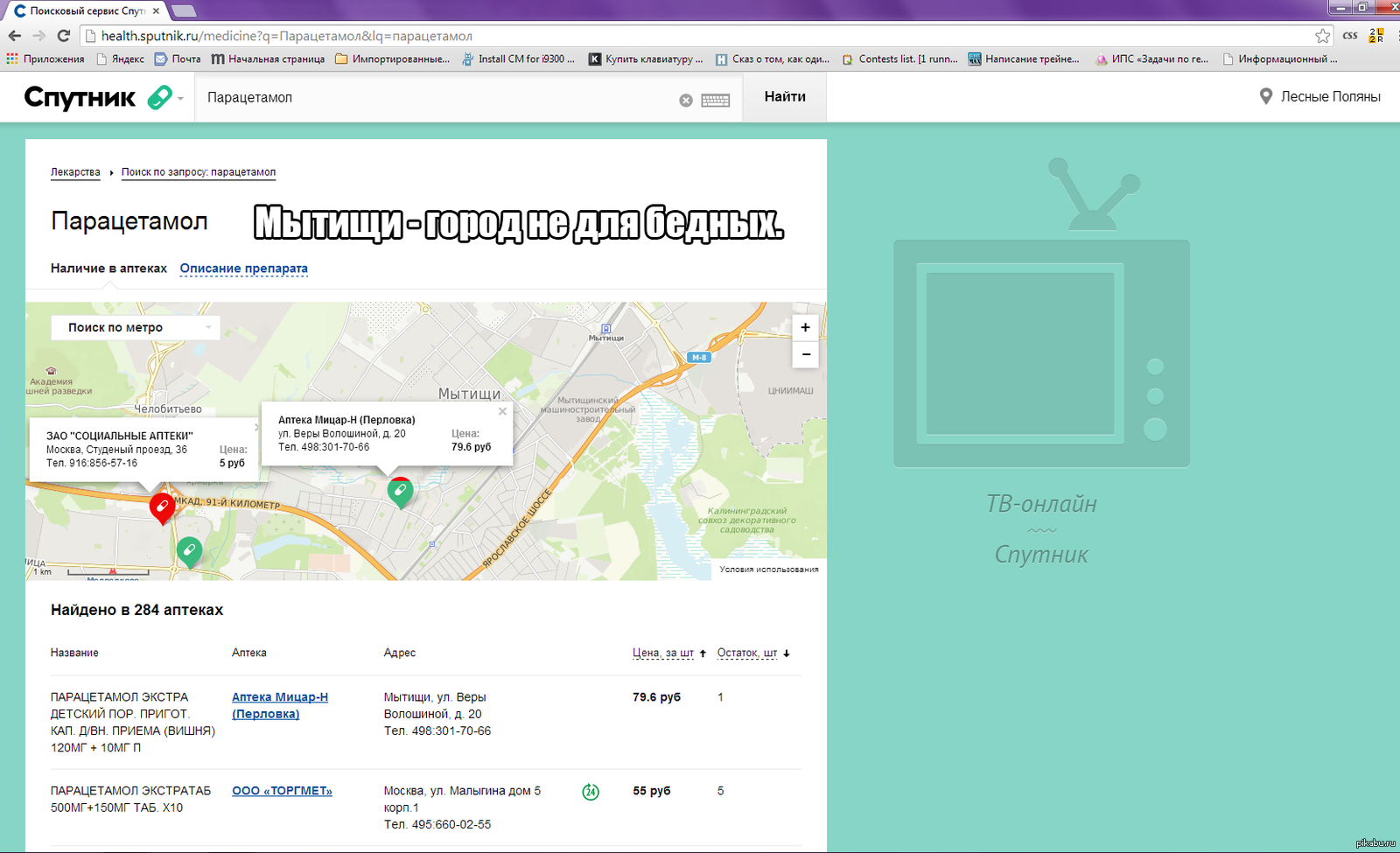Click the red pharmacy map marker
Image resolution: width=1400 pixels, height=853 pixels.
click(x=162, y=507)
